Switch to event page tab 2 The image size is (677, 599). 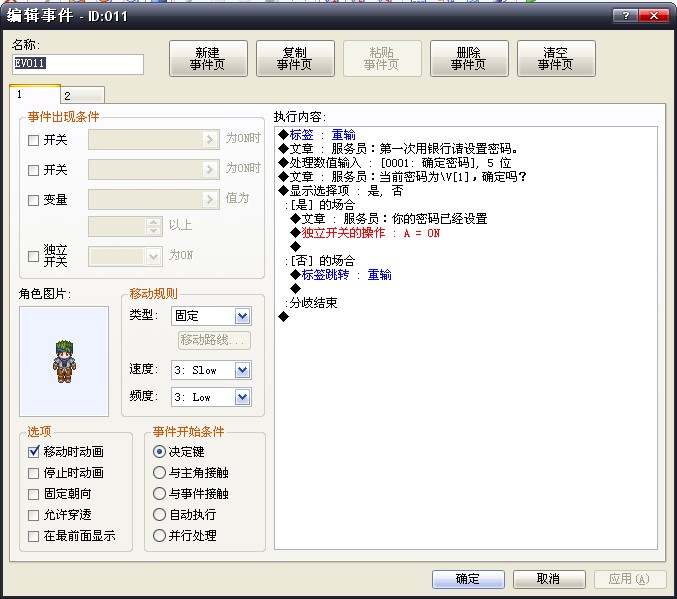tap(82, 95)
